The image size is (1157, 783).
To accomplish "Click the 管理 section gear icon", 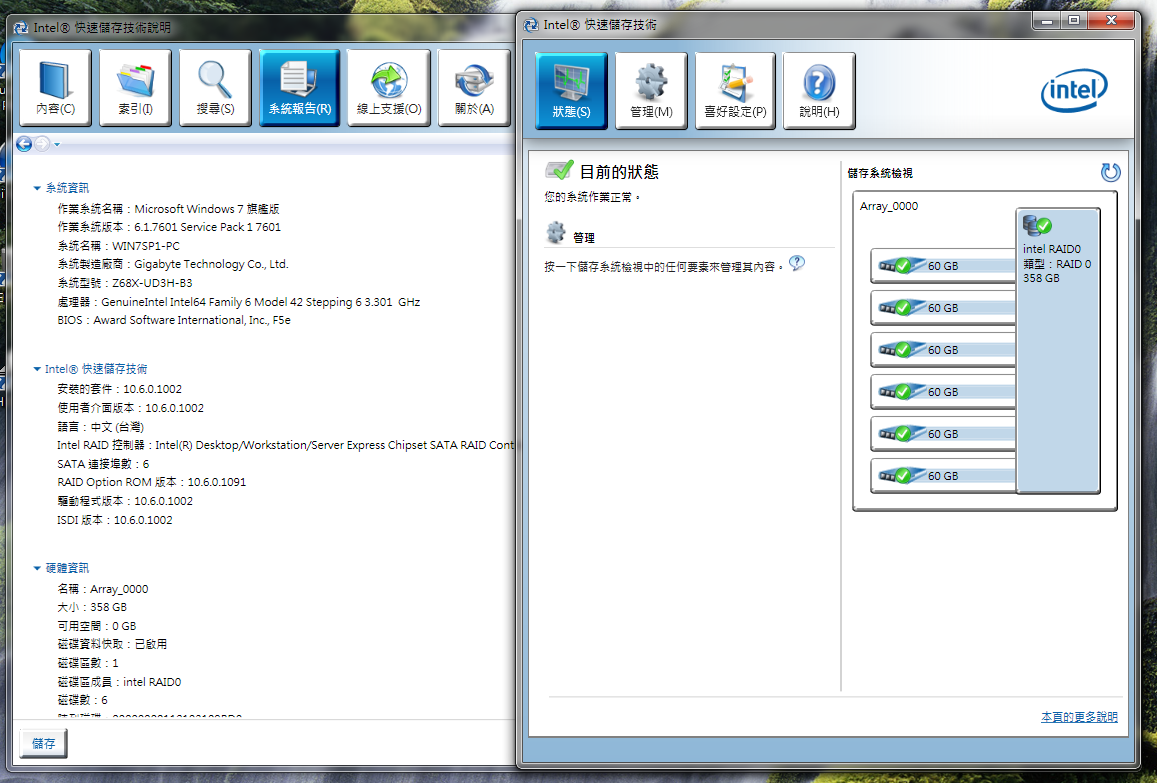I will point(556,233).
